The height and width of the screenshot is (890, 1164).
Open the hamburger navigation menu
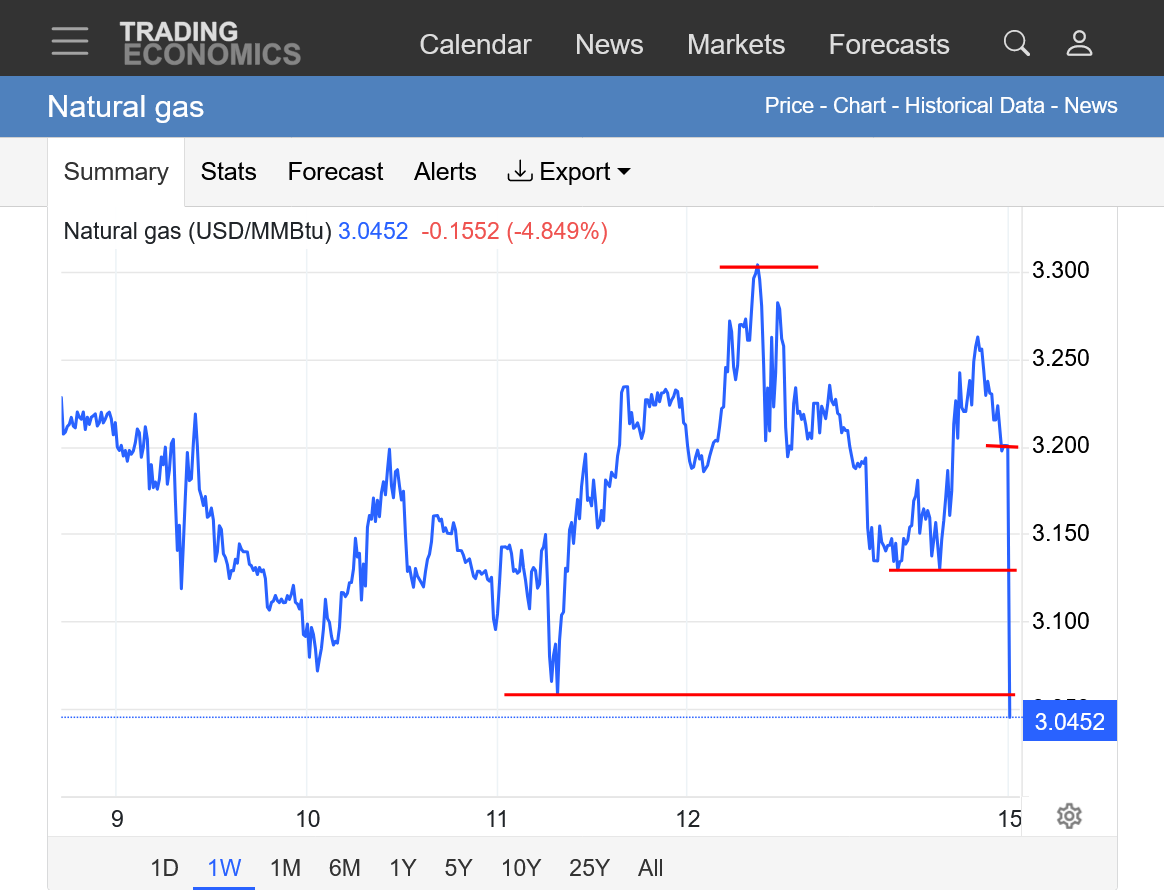point(70,42)
